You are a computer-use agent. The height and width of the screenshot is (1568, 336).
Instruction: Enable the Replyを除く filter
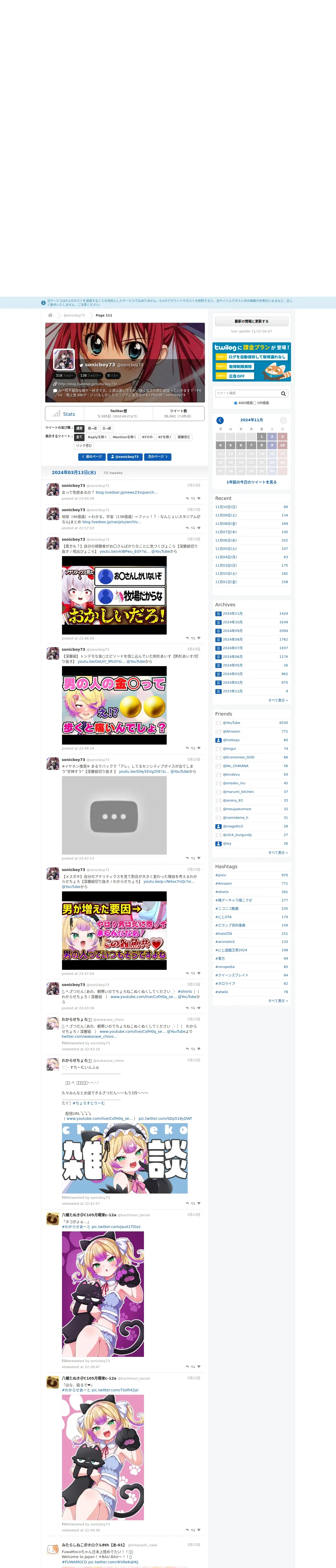(98, 437)
